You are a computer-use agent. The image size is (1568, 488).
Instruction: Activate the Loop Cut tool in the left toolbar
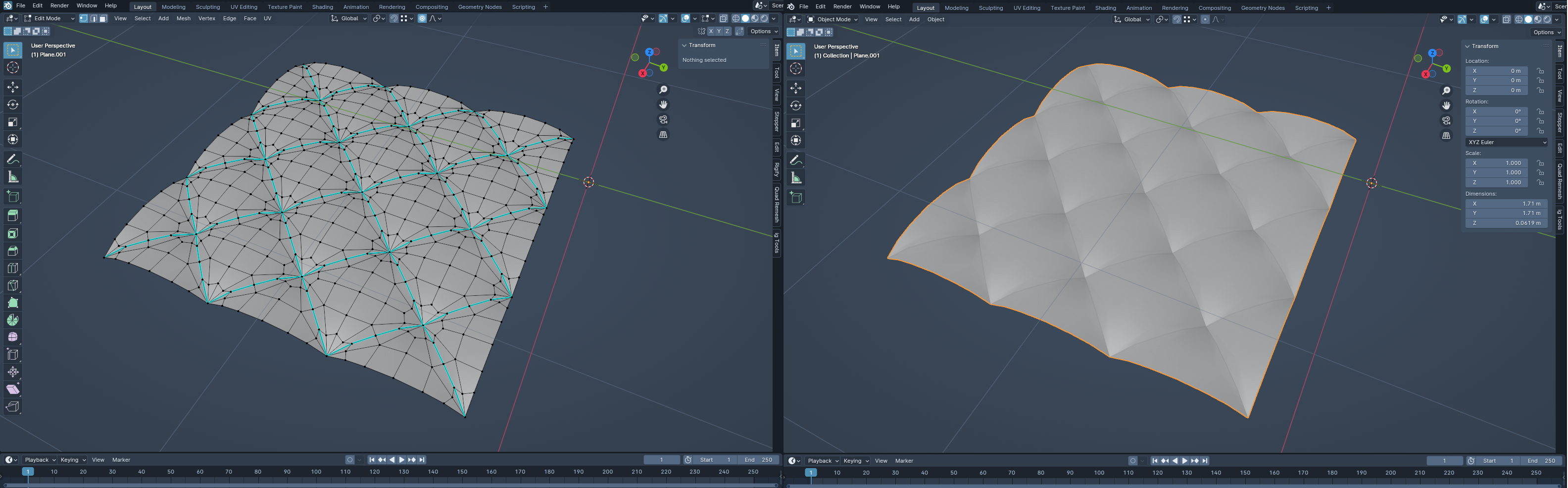click(x=13, y=268)
